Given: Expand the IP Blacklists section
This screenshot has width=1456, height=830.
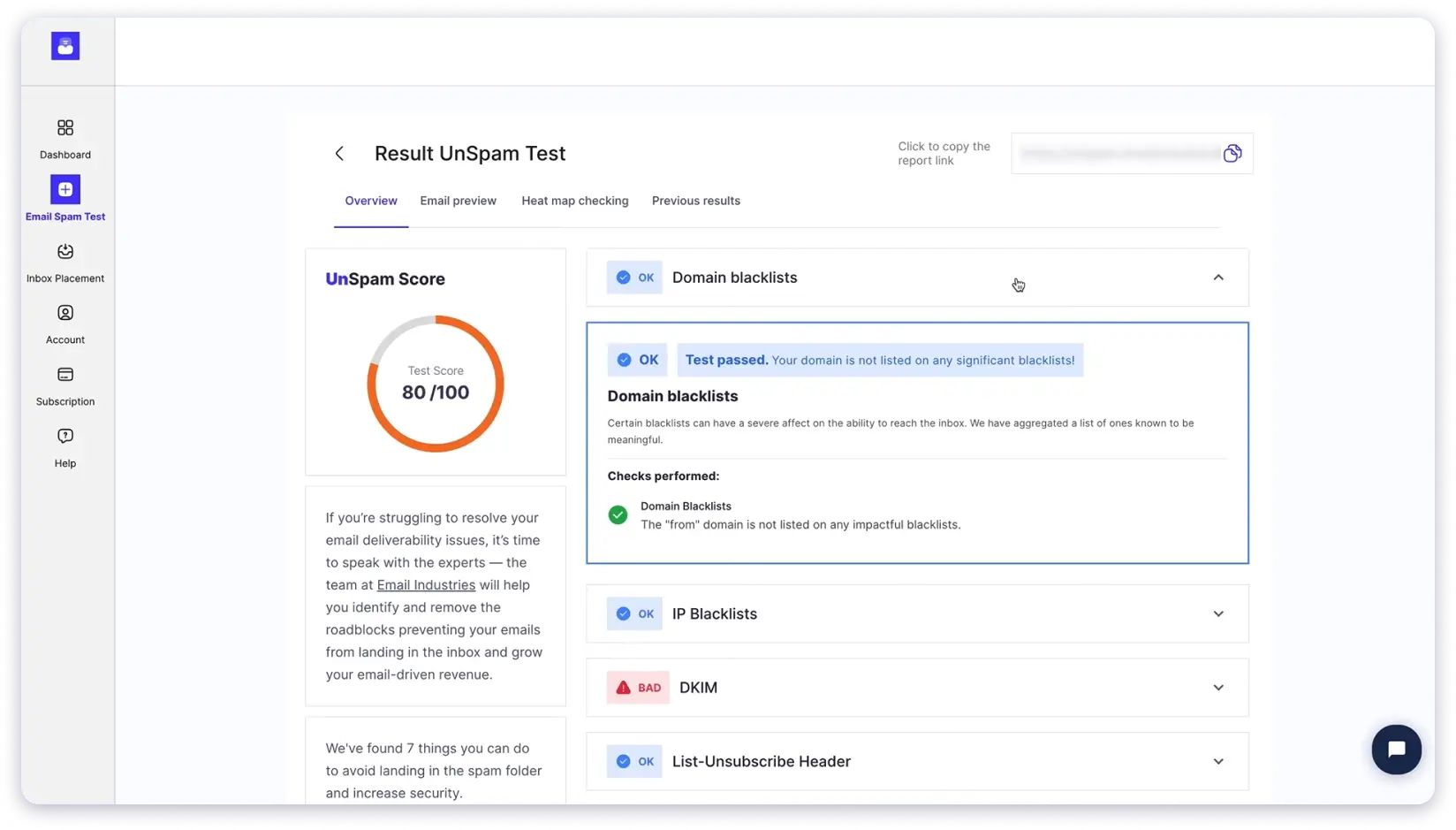Looking at the screenshot, I should [1218, 613].
